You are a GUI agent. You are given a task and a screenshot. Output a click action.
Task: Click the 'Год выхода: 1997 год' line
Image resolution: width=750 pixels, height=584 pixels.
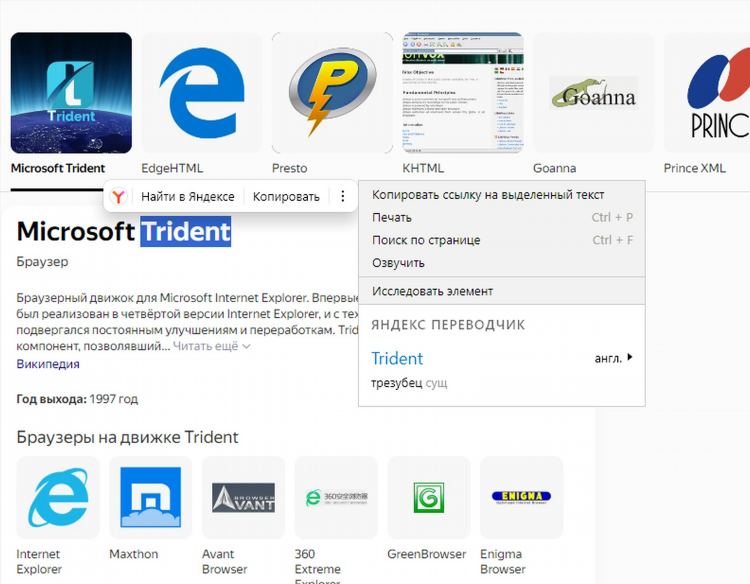coord(77,399)
